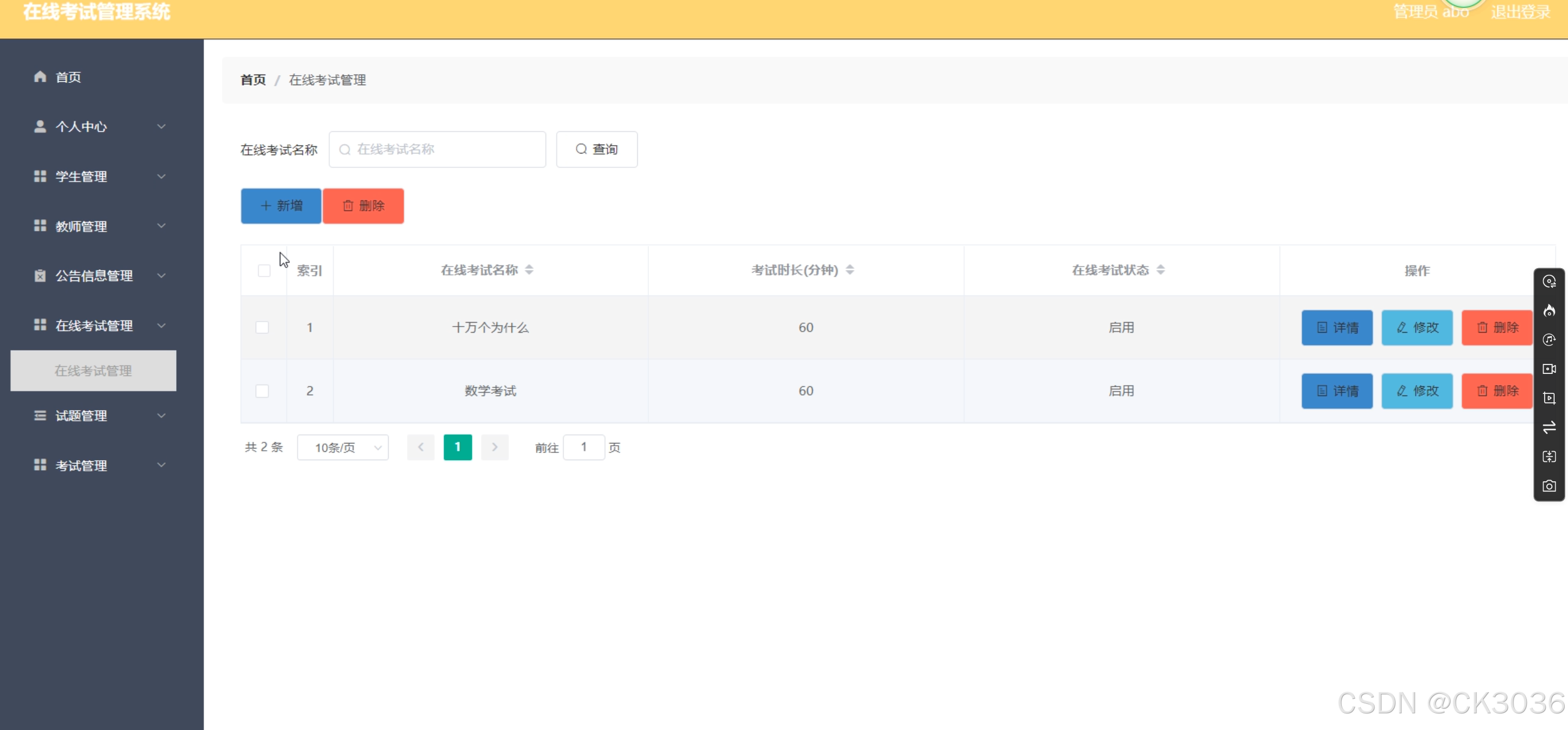
Task: Click the home icon next to 首页
Action: (x=40, y=77)
